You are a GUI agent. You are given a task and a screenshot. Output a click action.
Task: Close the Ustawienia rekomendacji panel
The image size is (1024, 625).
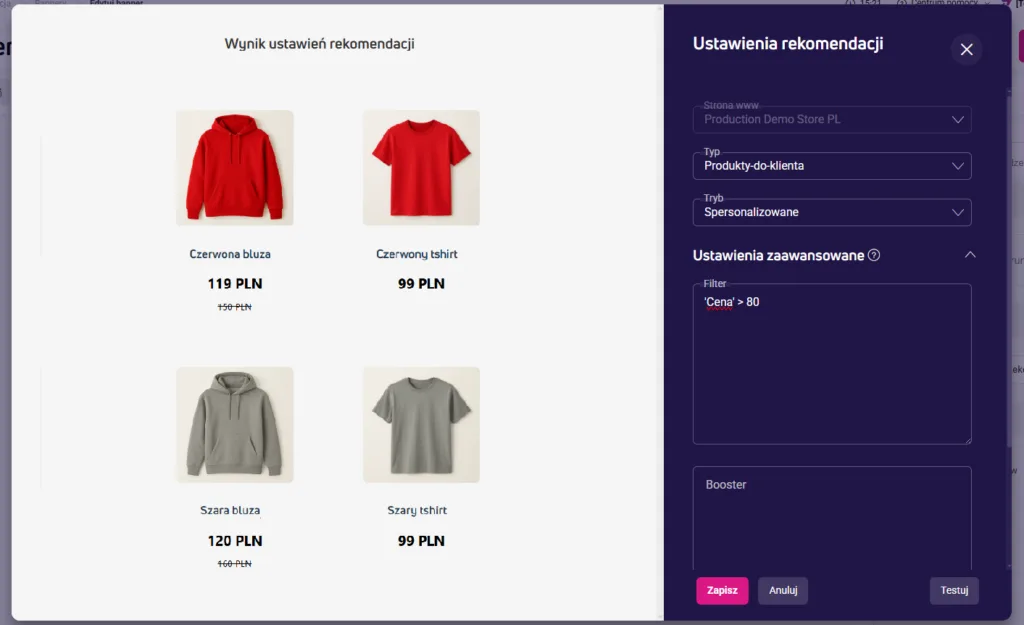[967, 50]
